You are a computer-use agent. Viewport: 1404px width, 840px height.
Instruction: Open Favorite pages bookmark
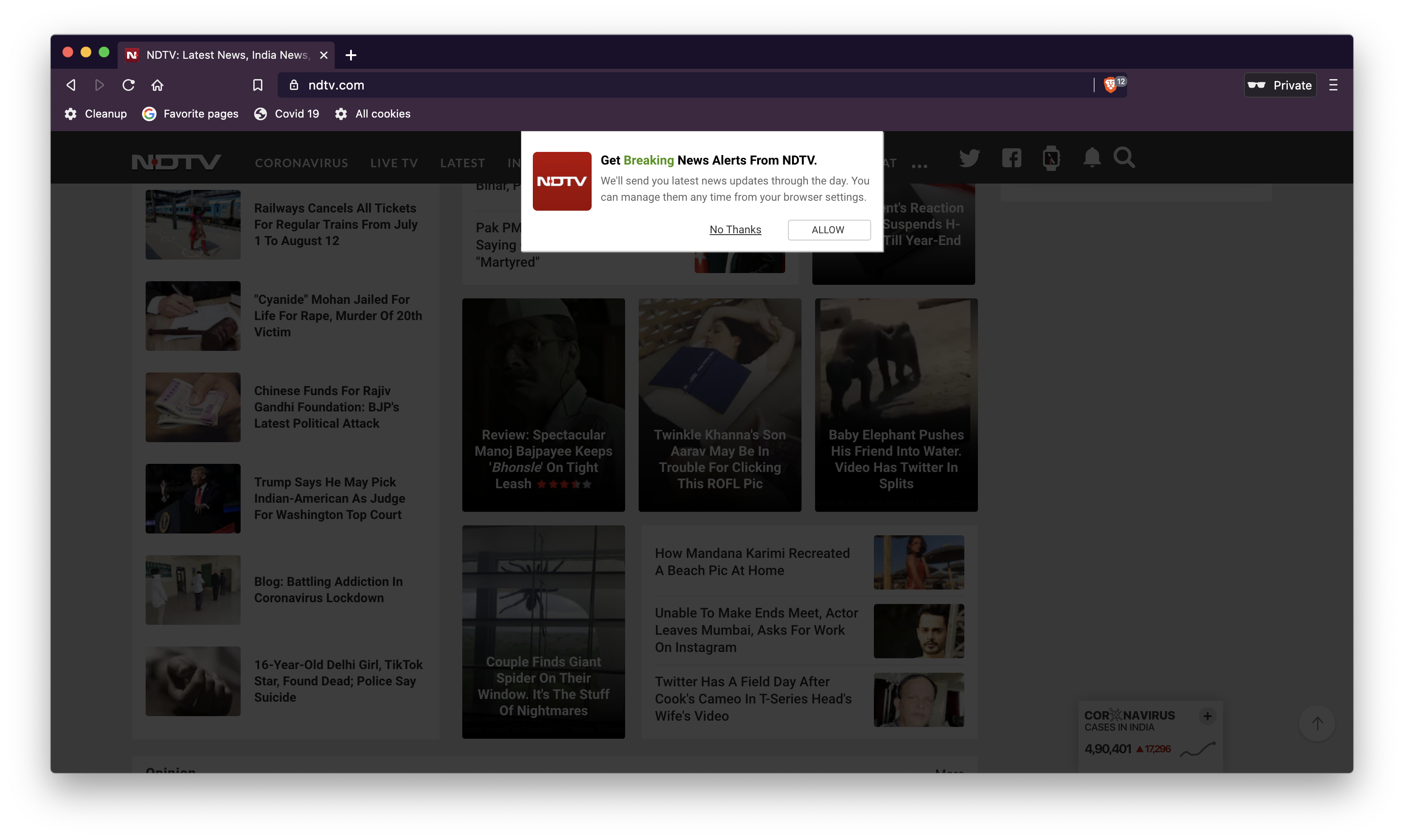coord(190,114)
